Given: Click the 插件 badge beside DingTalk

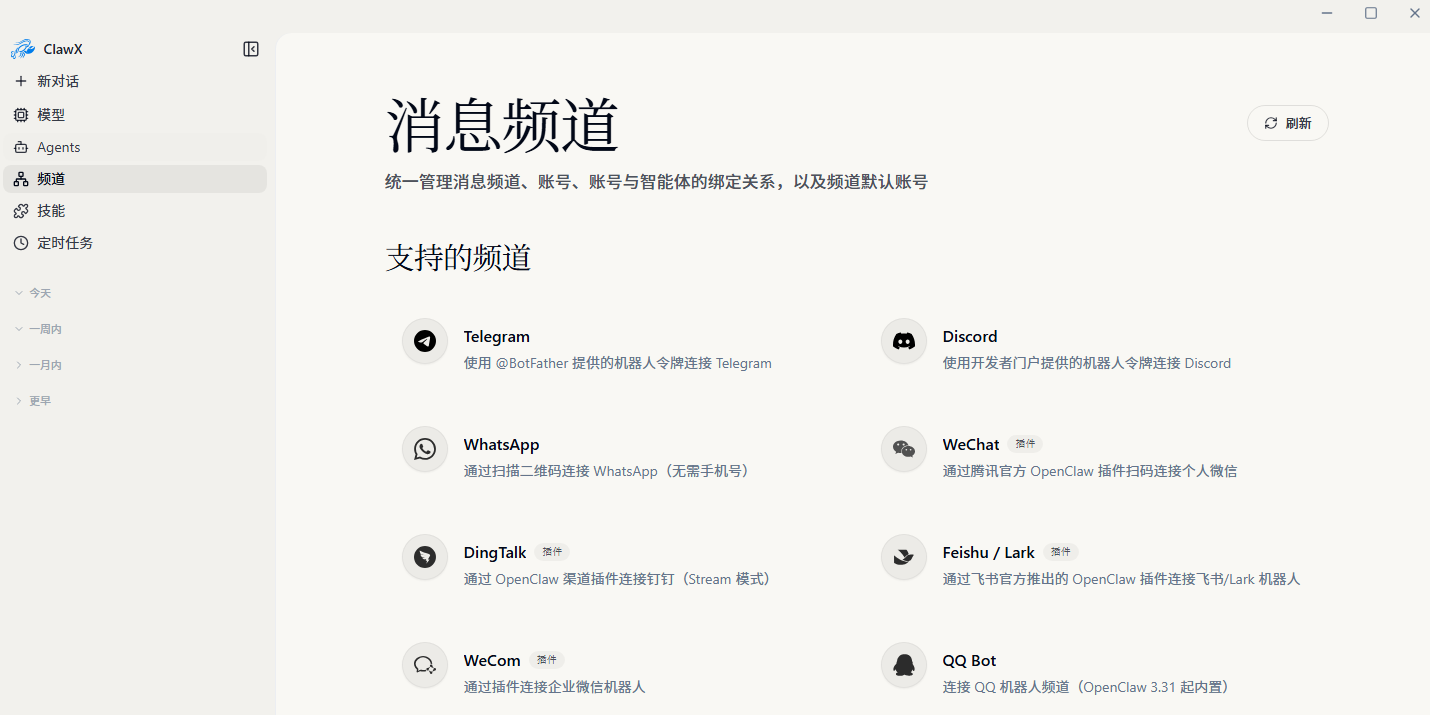Looking at the screenshot, I should (x=552, y=552).
